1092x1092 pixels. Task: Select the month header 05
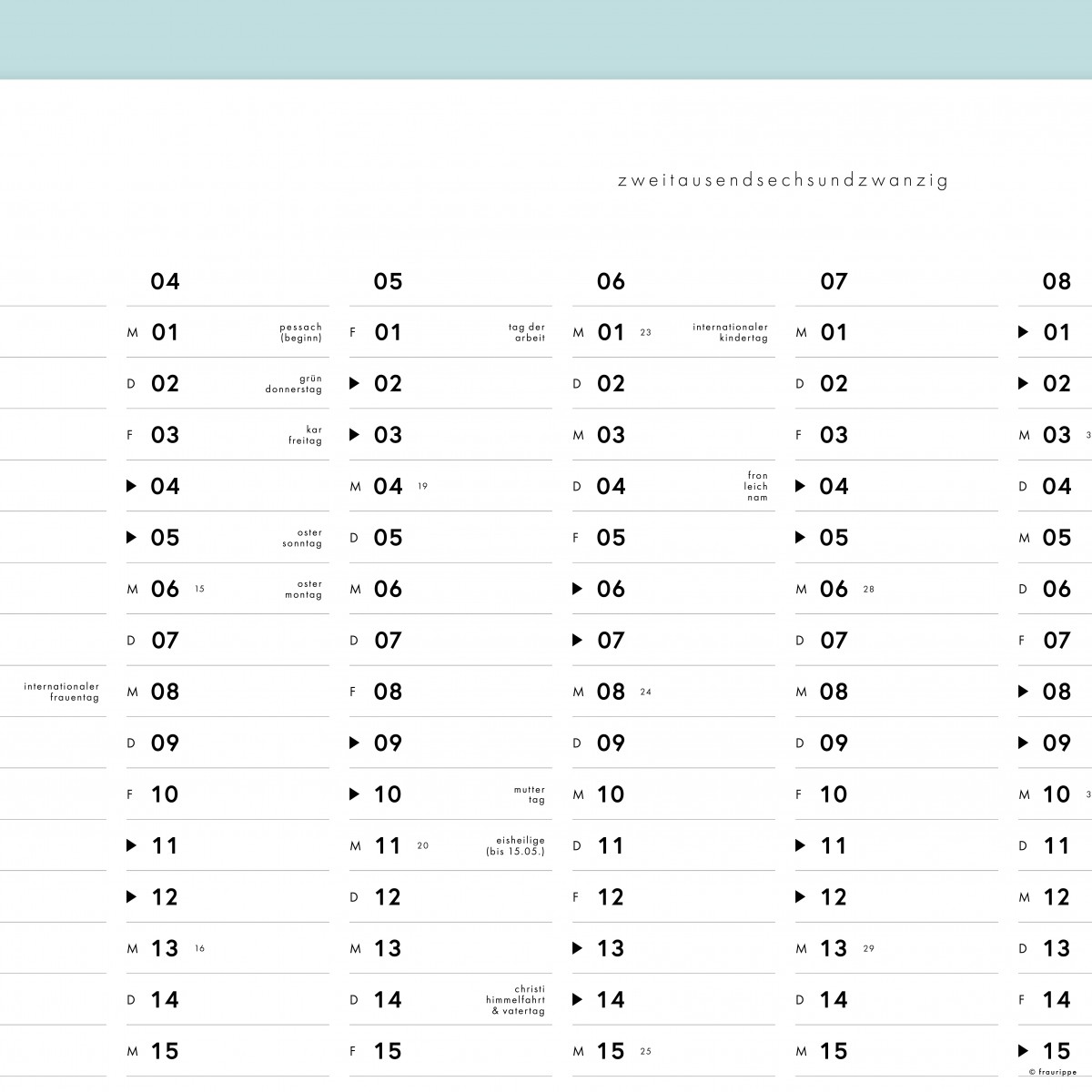[388, 281]
